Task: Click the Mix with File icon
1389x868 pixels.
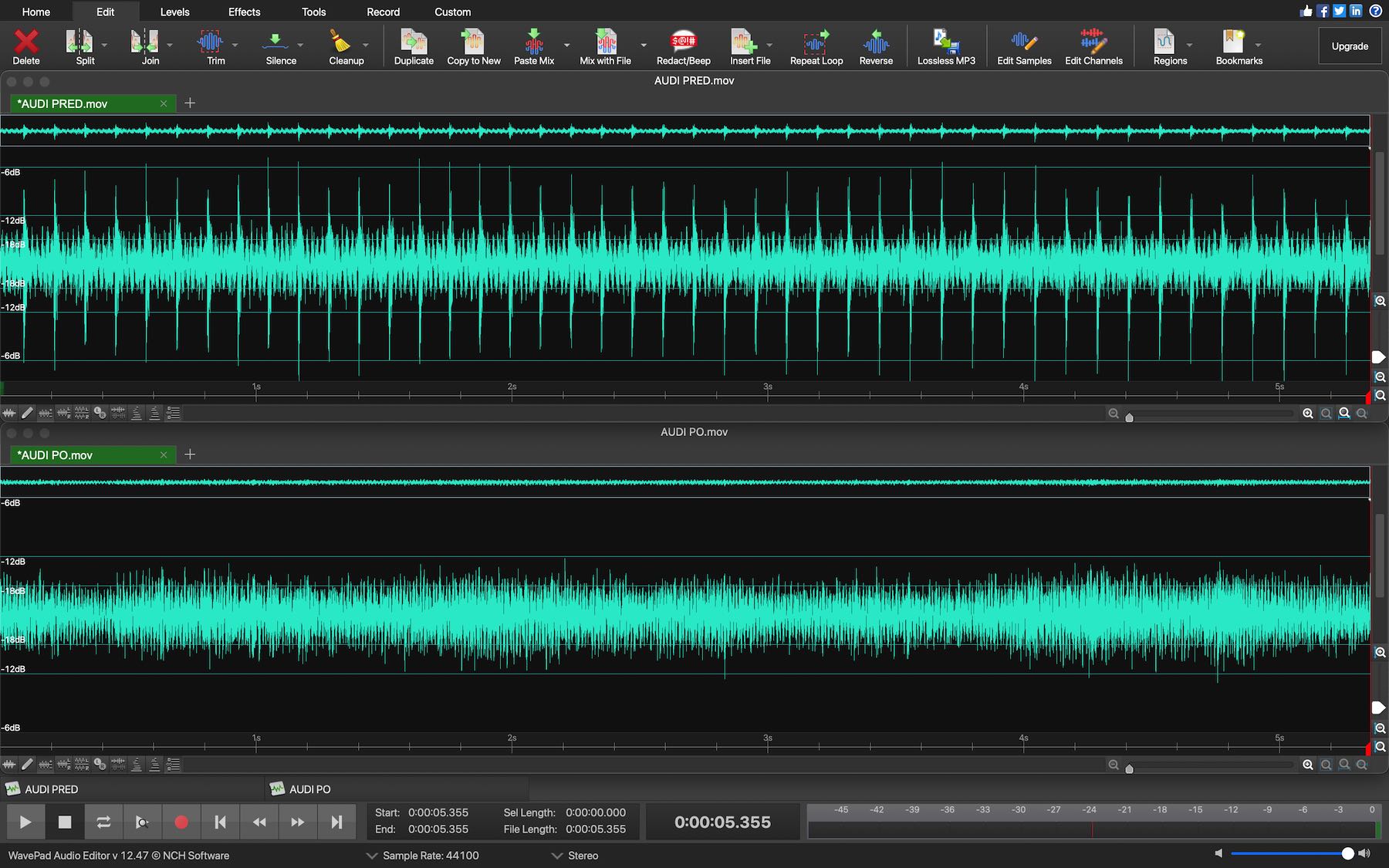Action: click(x=606, y=41)
